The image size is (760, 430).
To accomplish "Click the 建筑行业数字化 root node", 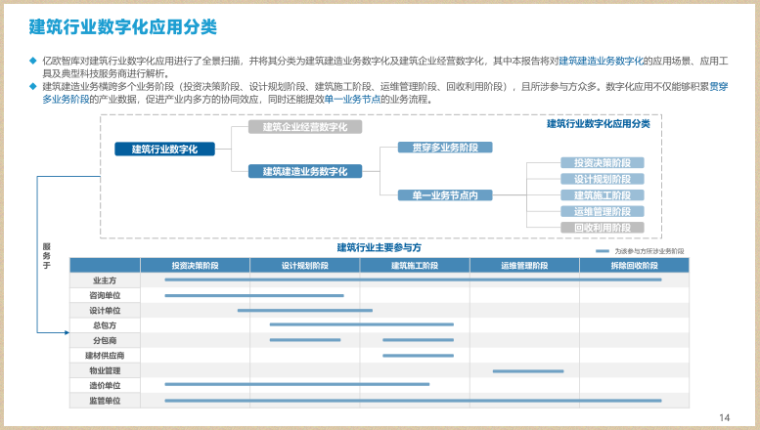I will (165, 149).
